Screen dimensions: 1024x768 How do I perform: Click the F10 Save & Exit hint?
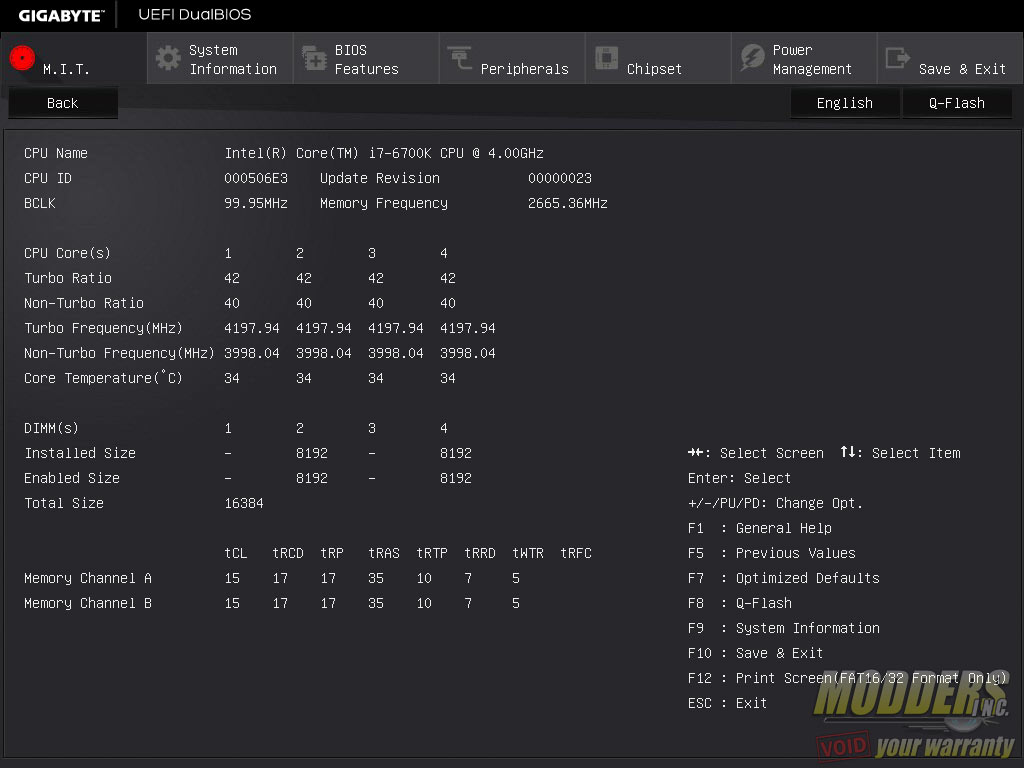tap(756, 653)
